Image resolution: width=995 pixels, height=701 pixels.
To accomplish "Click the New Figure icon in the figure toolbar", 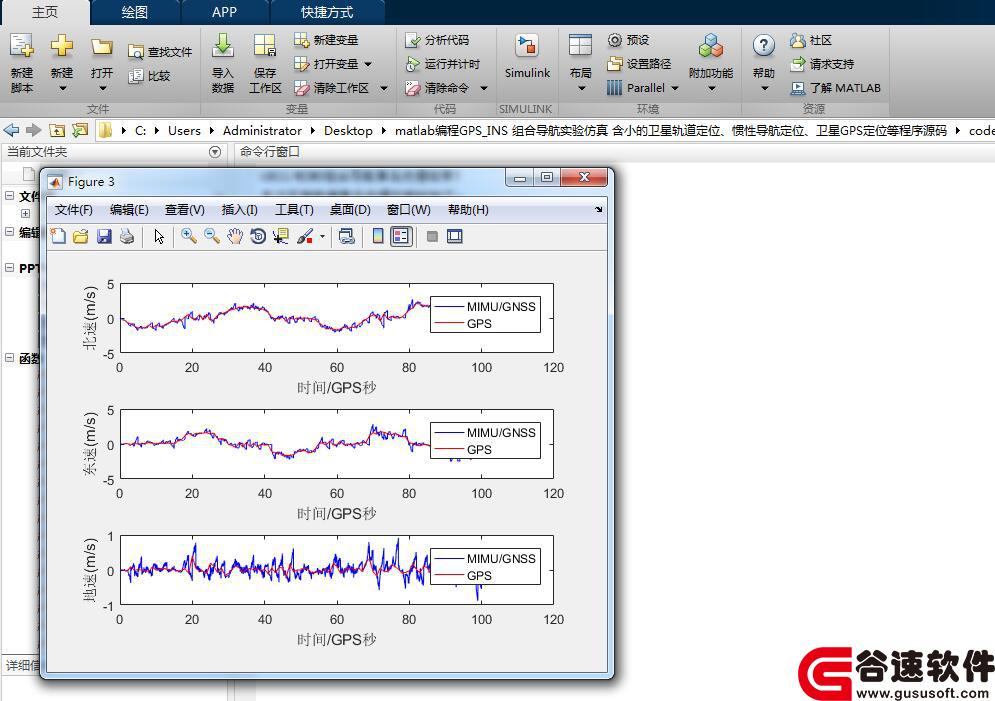I will click(x=58, y=237).
